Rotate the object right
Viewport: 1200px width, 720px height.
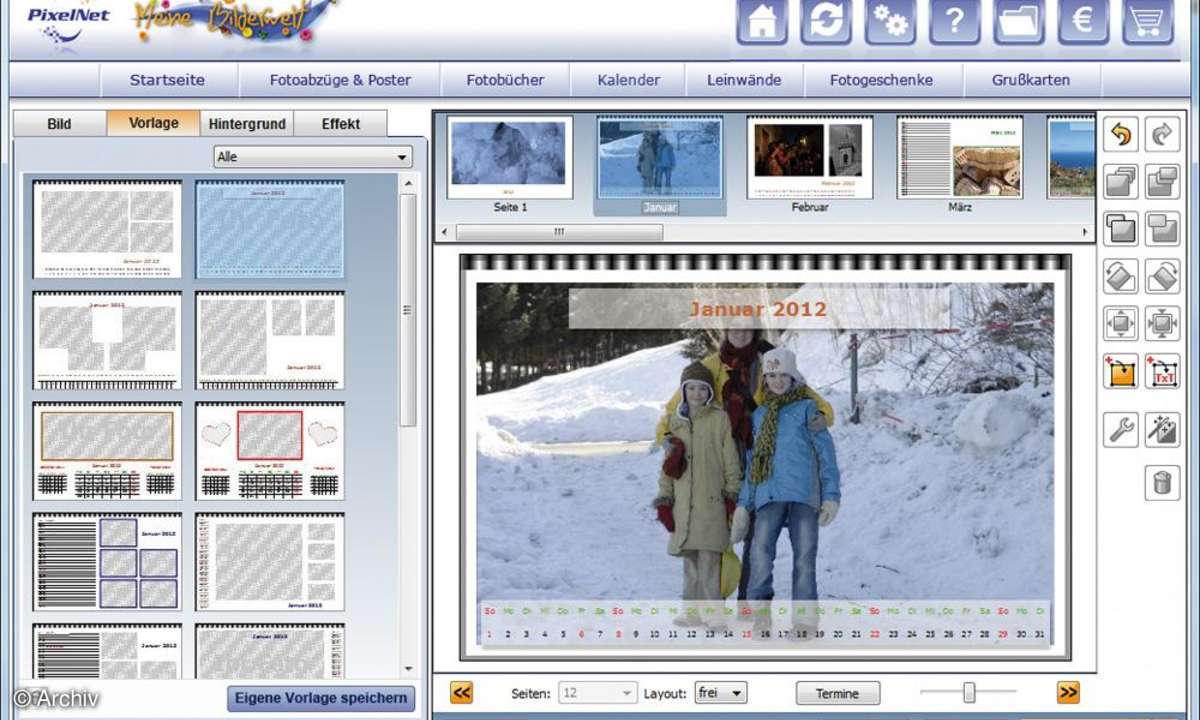[x=1162, y=276]
